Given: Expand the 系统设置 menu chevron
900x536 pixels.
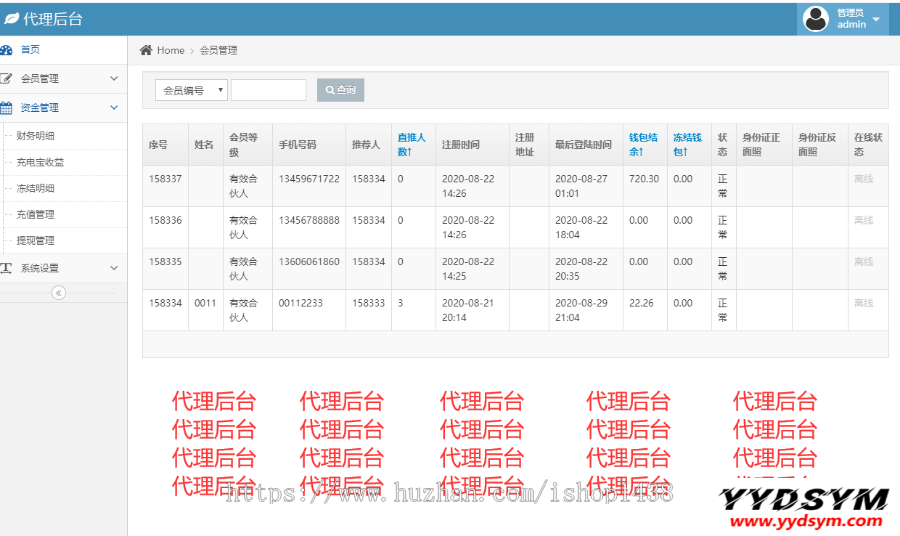Looking at the screenshot, I should pos(114,268).
